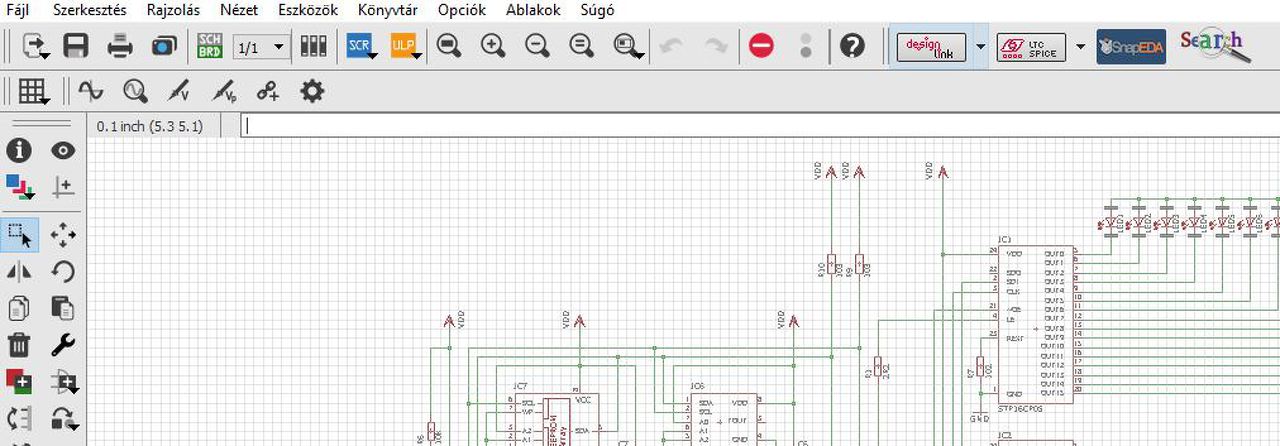Screen dimensions: 1280x446
Task: Open the sheet selector 1/1 dropdown
Action: click(x=260, y=47)
